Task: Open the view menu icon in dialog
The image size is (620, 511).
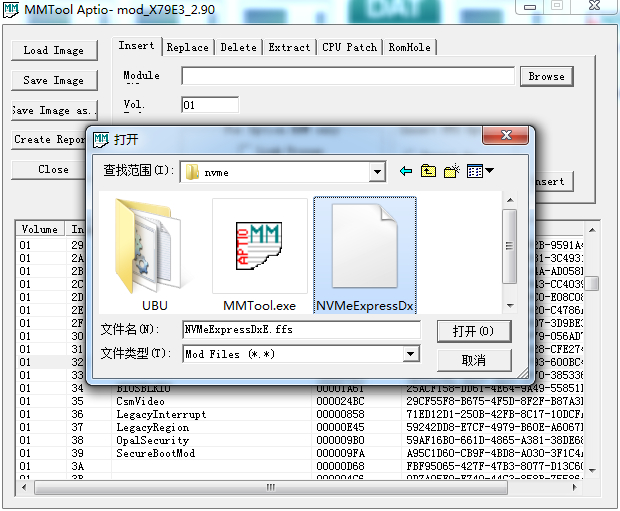Action: point(480,171)
